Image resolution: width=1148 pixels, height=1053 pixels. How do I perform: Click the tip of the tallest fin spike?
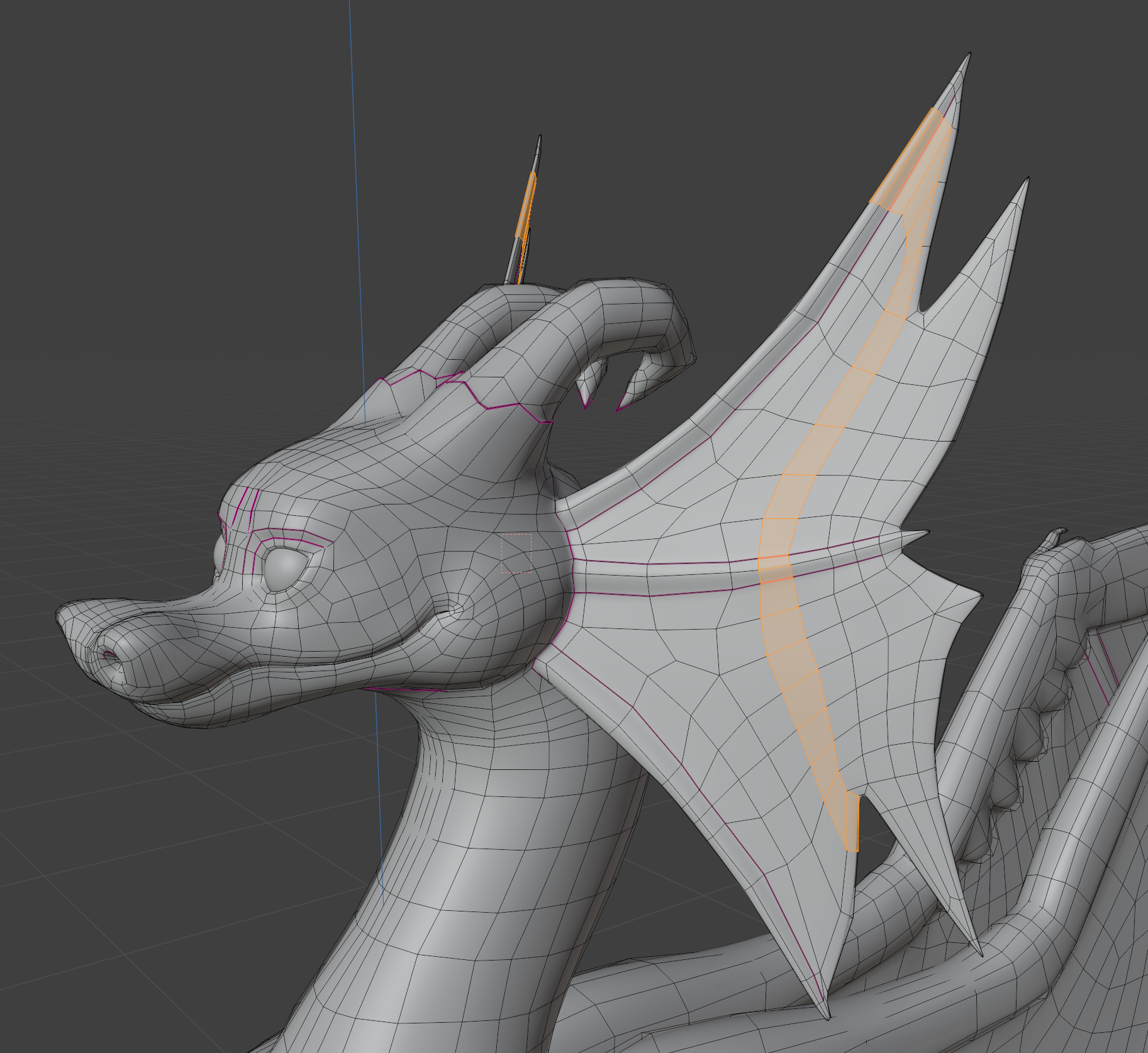pos(967,58)
